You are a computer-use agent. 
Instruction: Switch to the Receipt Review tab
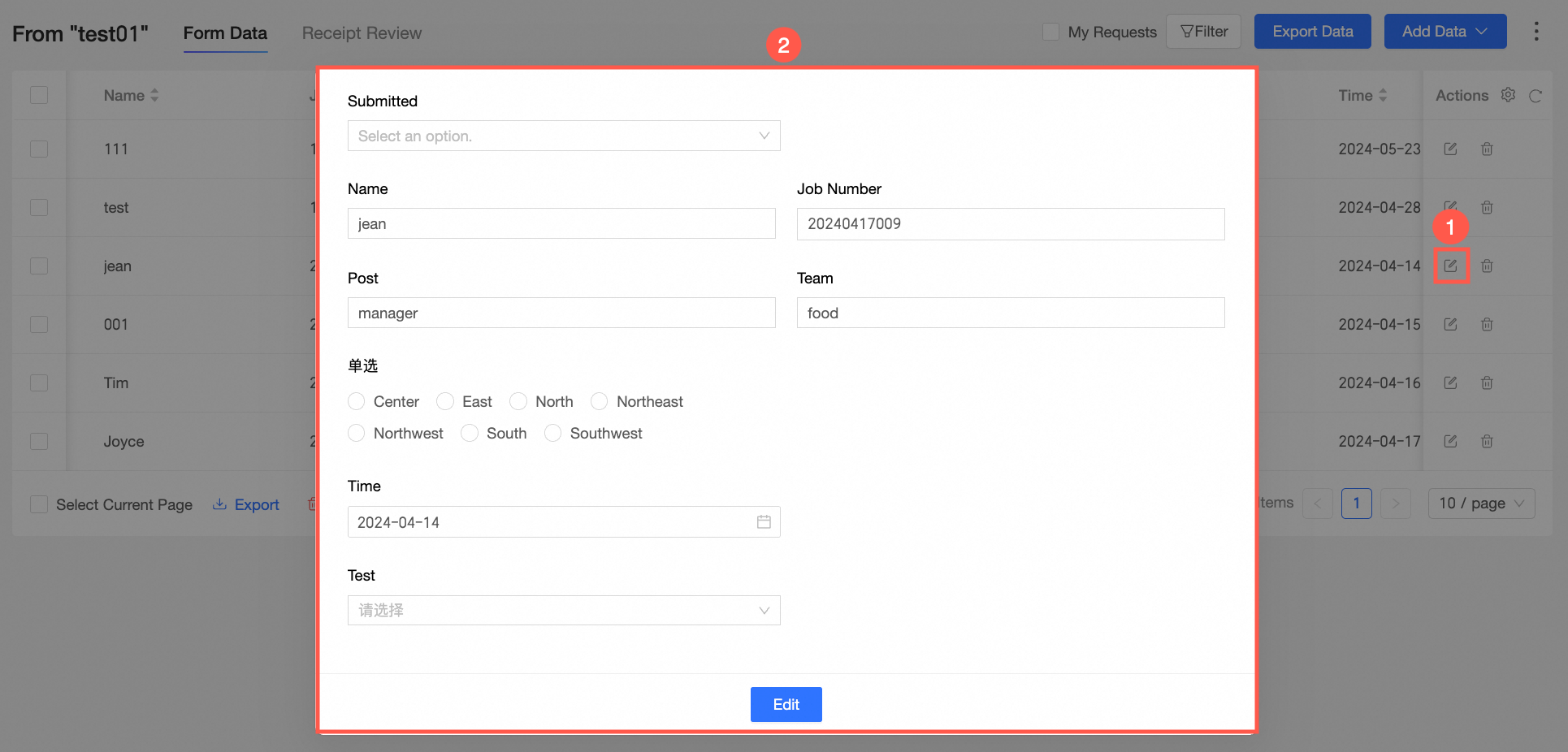362,33
